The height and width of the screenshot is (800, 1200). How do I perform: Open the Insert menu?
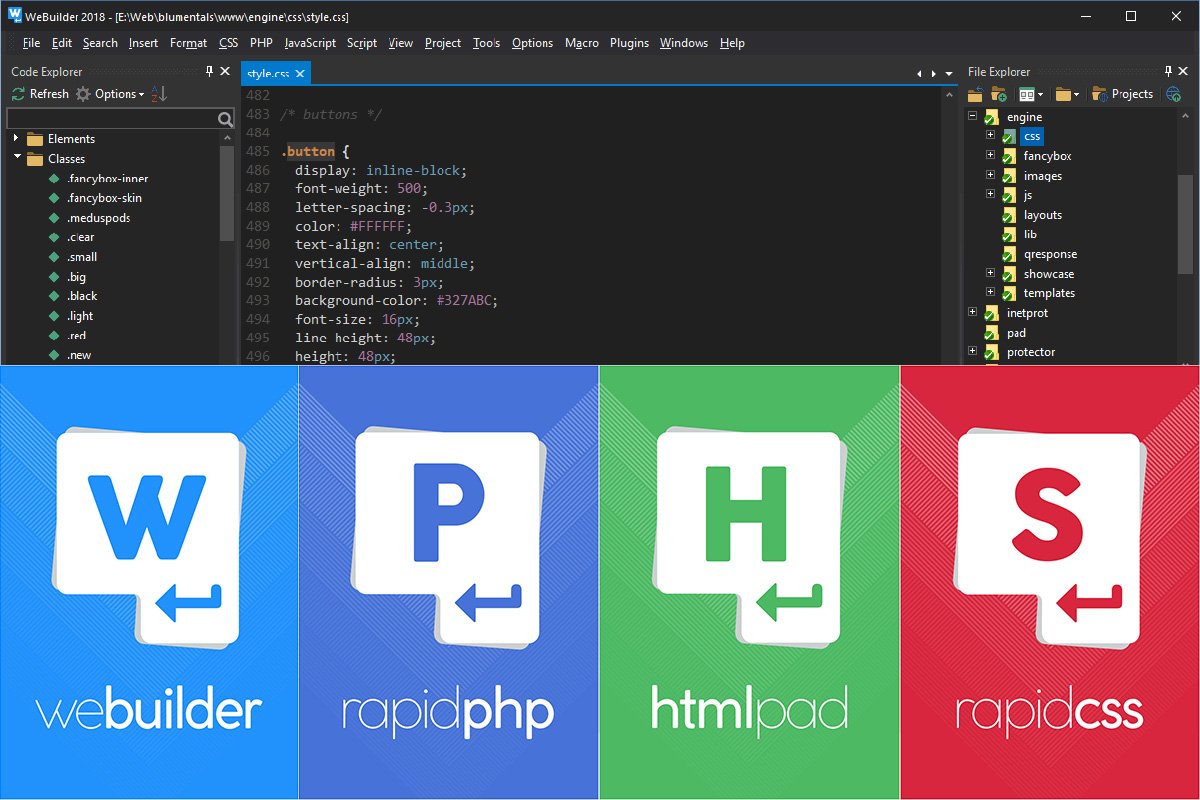click(x=144, y=43)
